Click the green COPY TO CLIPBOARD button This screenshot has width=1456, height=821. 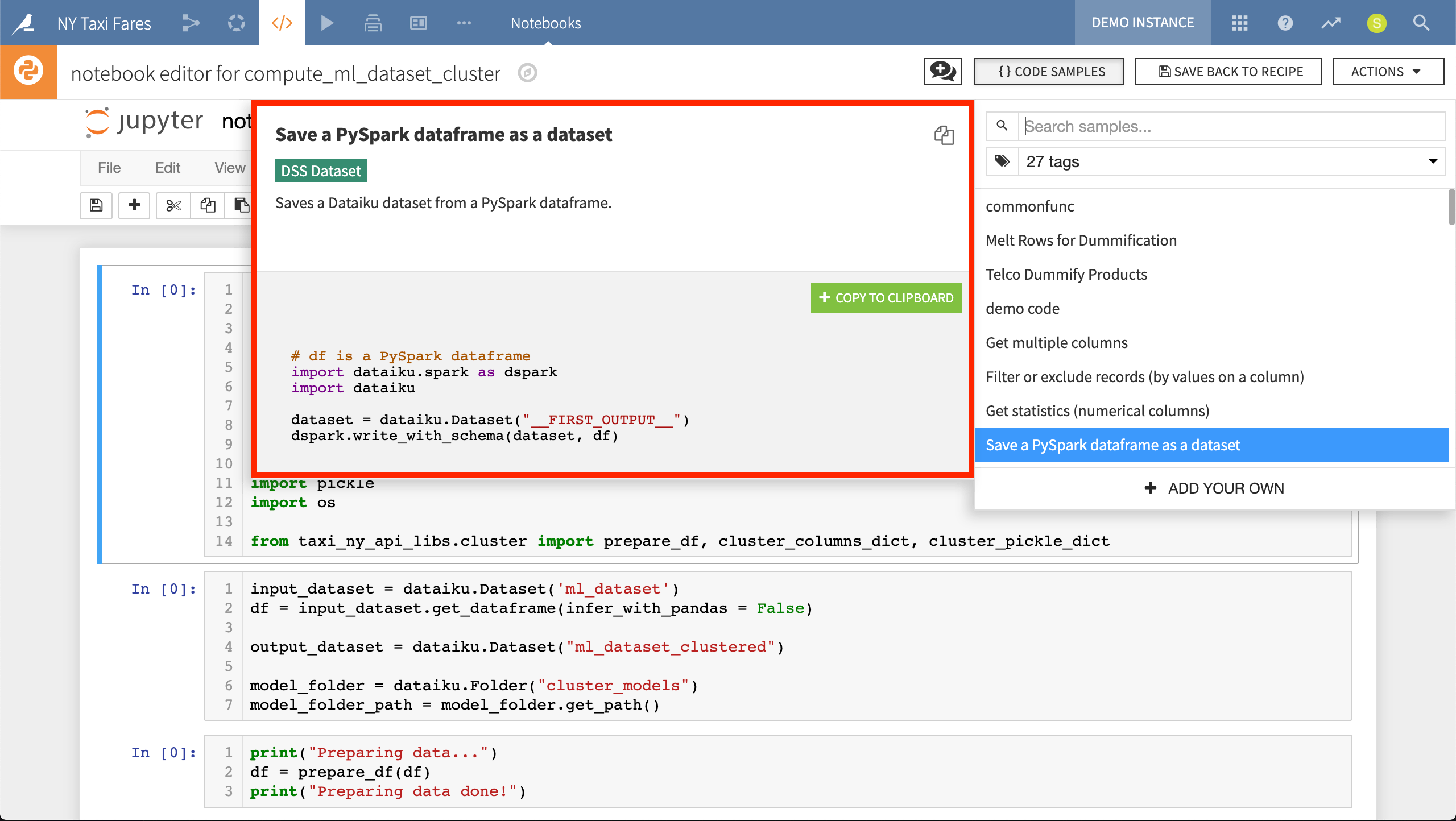pos(886,298)
